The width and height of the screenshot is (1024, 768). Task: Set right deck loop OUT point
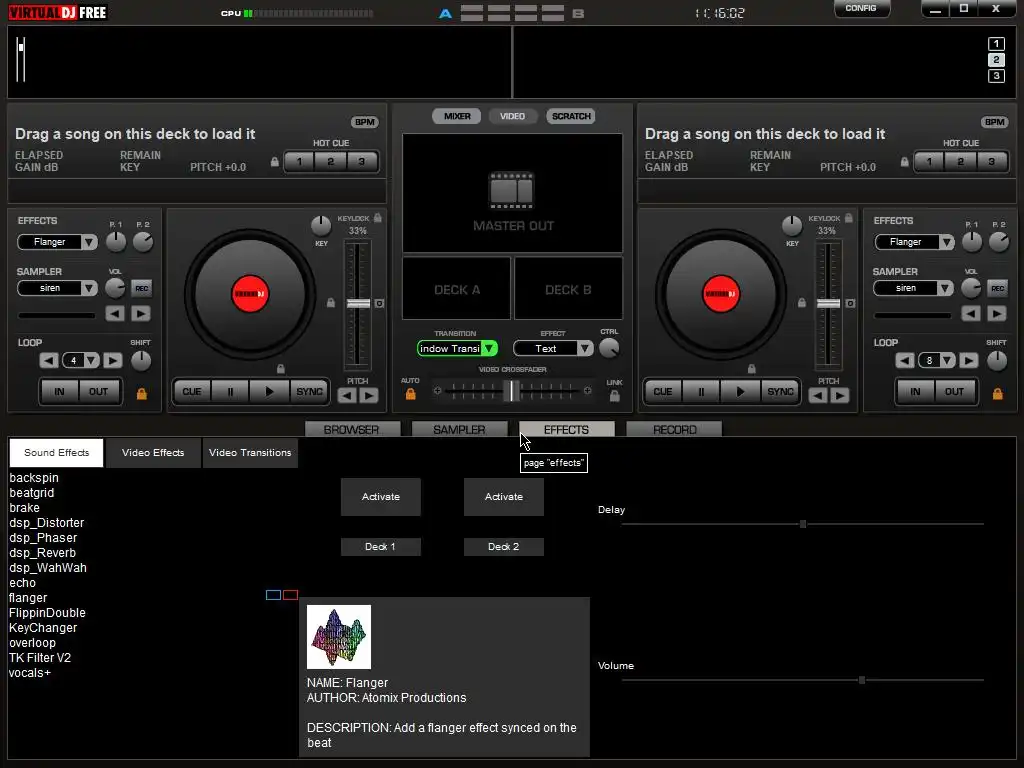pyautogui.click(x=954, y=392)
